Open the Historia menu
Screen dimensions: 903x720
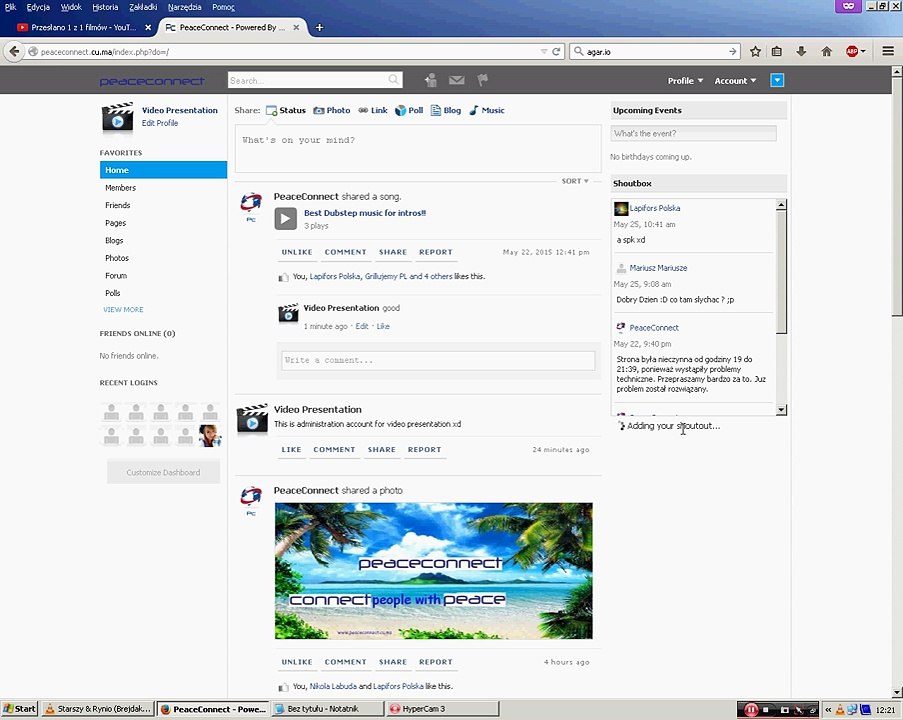click(105, 7)
